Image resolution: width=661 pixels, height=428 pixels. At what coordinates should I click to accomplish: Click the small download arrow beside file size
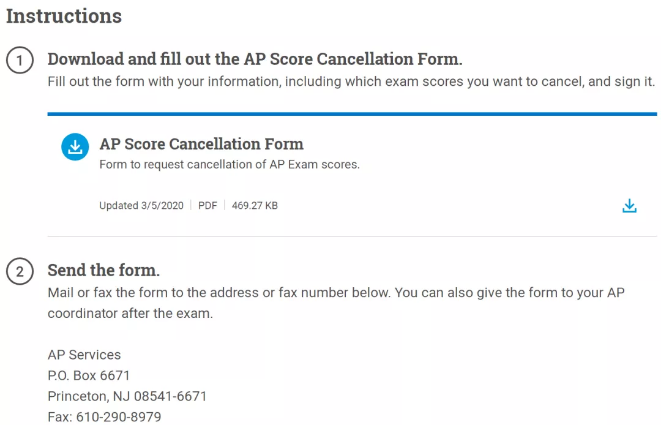coord(629,206)
